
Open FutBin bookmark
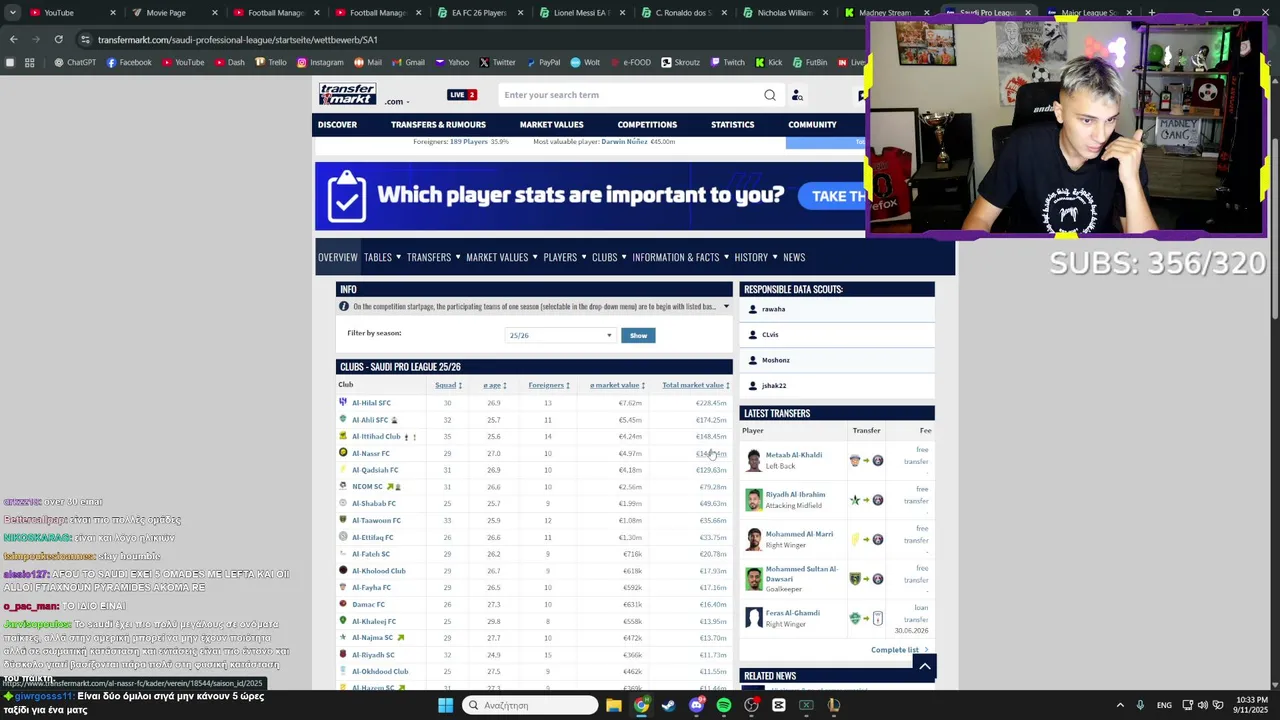[810, 62]
